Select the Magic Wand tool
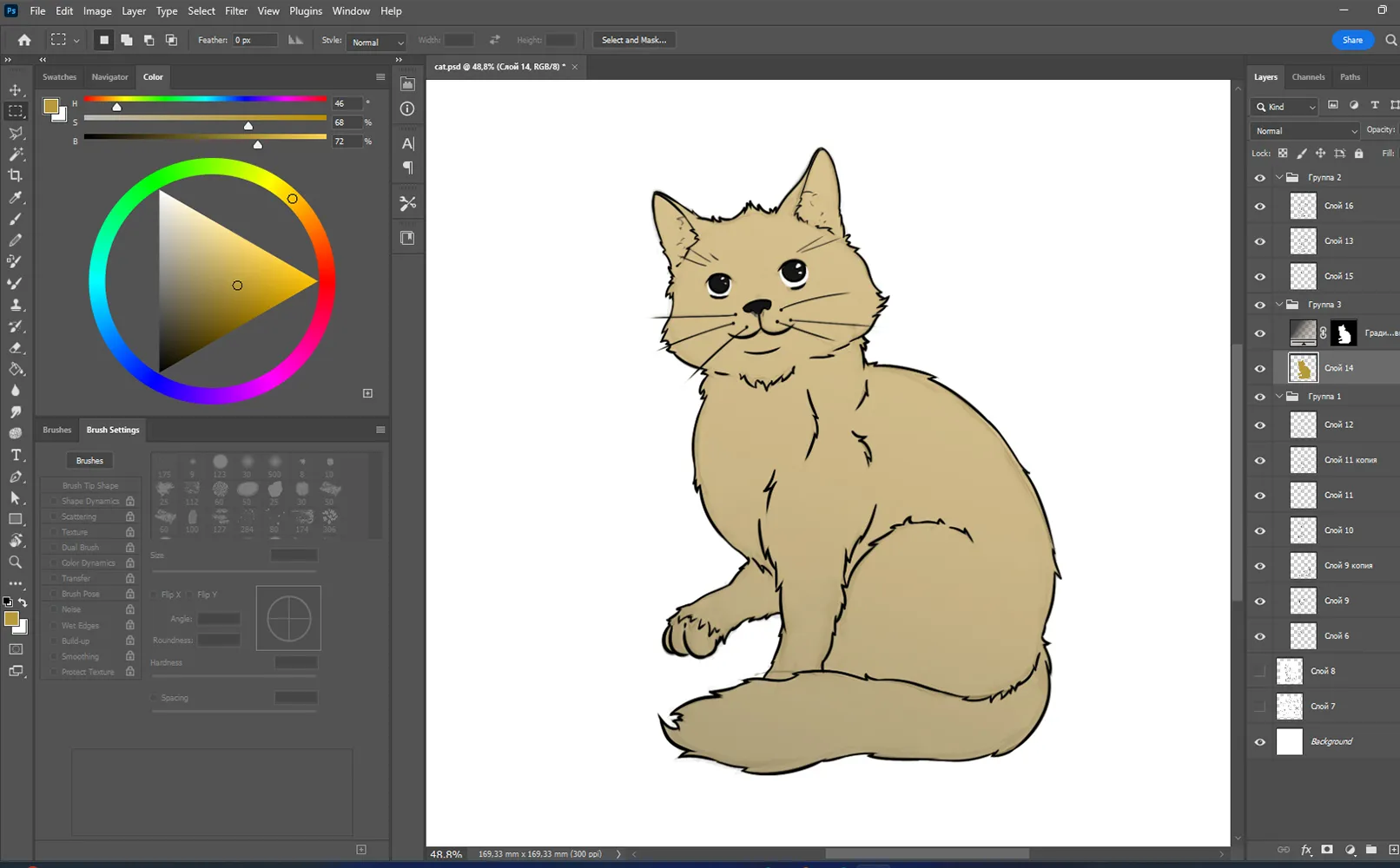Screen dimensions: 1400x868 pos(16,155)
